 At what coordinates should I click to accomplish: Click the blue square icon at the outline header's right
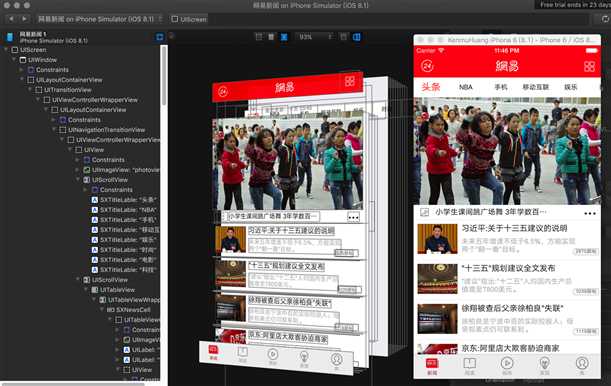pyautogui.click(x=160, y=37)
